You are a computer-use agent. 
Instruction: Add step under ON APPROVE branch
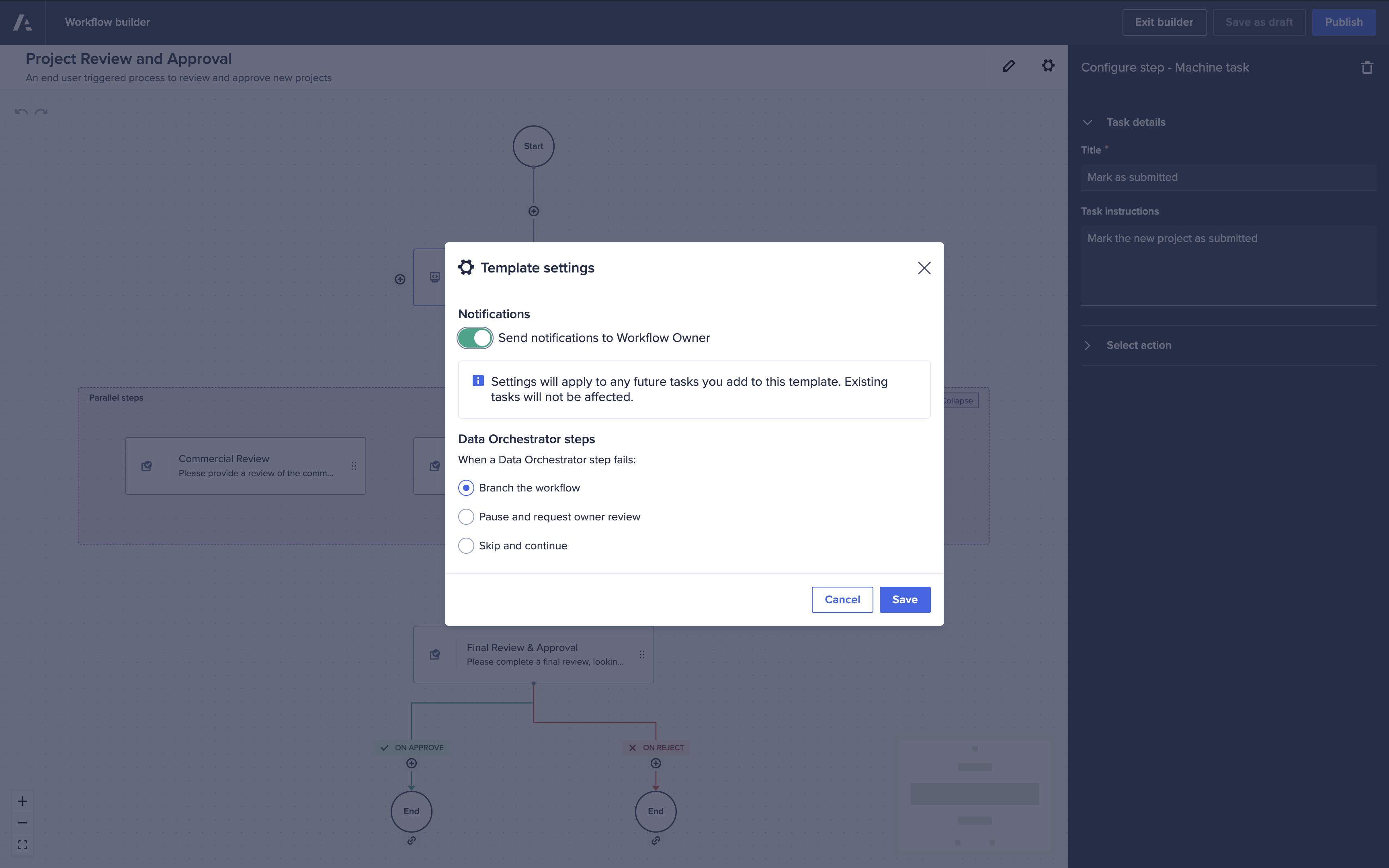point(412,763)
